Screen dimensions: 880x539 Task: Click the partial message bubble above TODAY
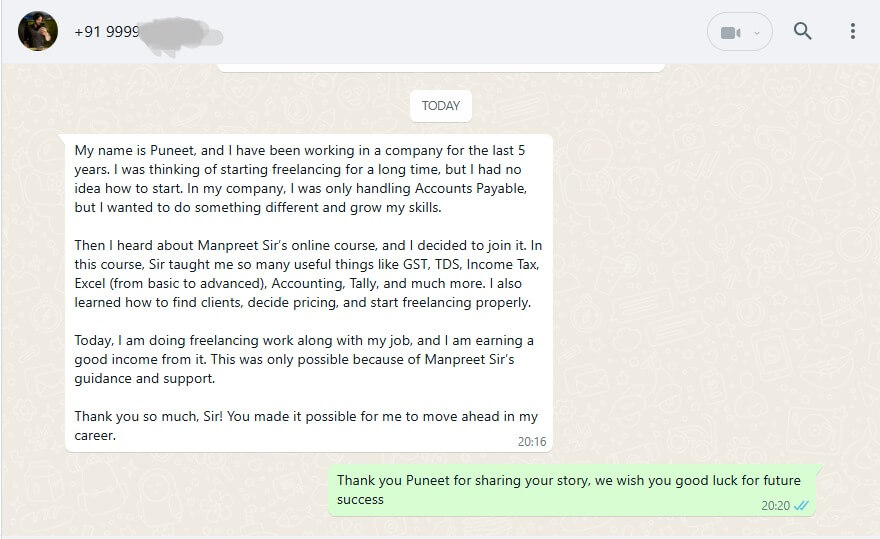click(x=440, y=67)
